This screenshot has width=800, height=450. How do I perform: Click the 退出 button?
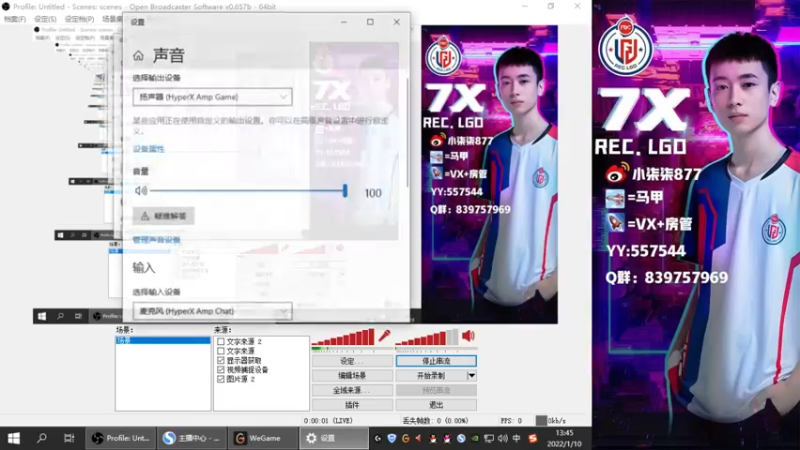436,405
